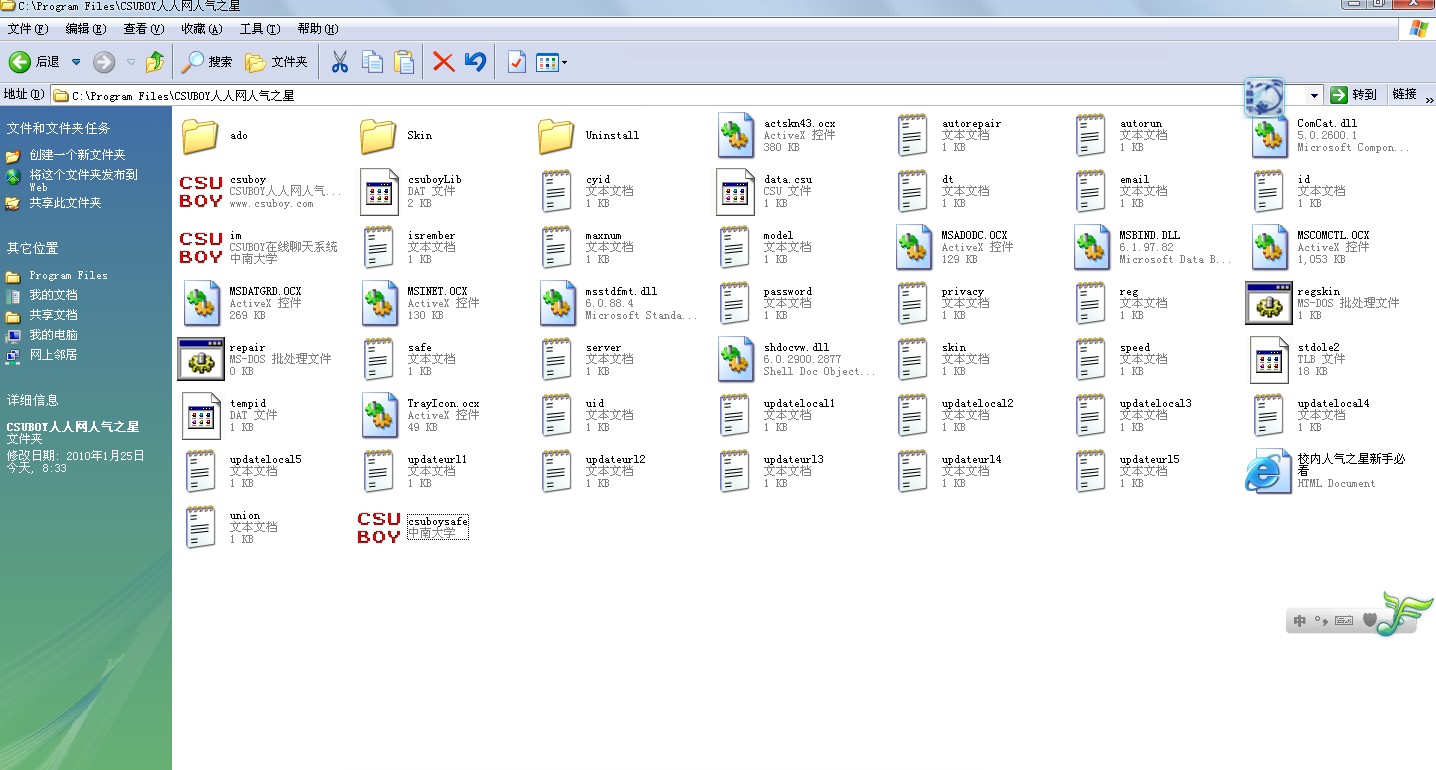
Task: Open the address bar dropdown arrow
Action: click(x=1315, y=95)
